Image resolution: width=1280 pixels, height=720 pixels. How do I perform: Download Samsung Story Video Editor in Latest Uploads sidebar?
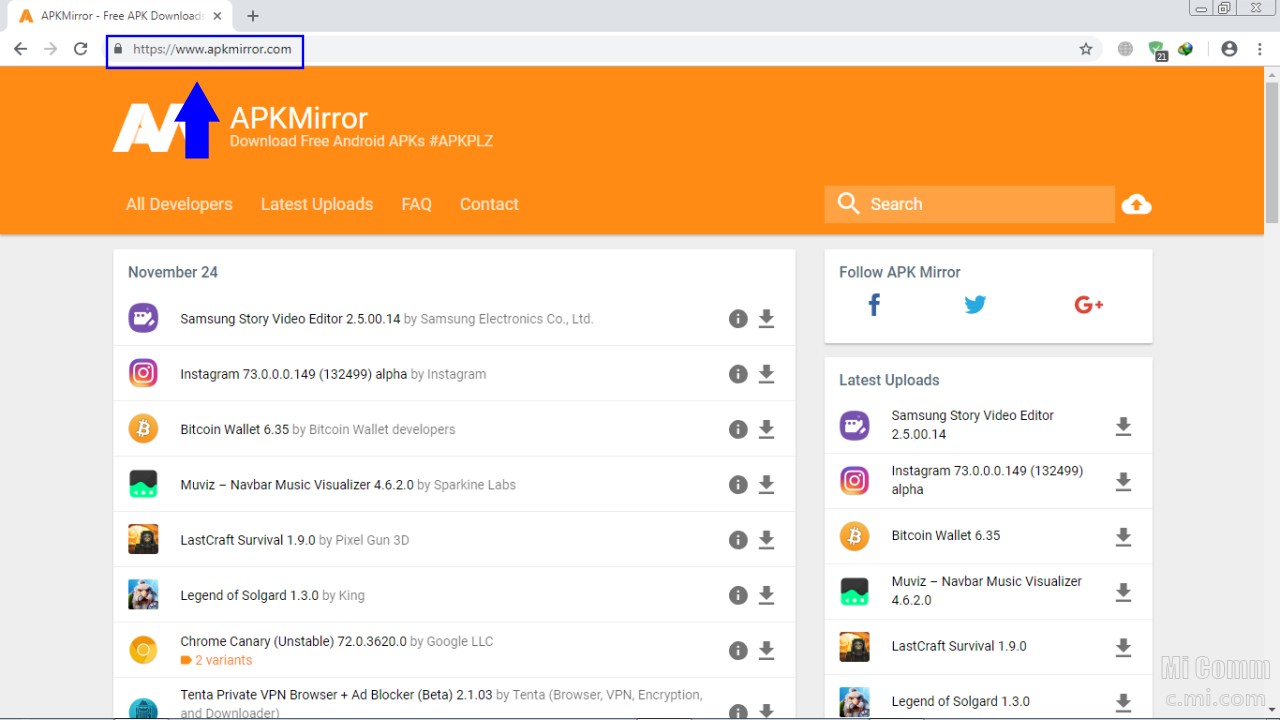click(x=1123, y=427)
